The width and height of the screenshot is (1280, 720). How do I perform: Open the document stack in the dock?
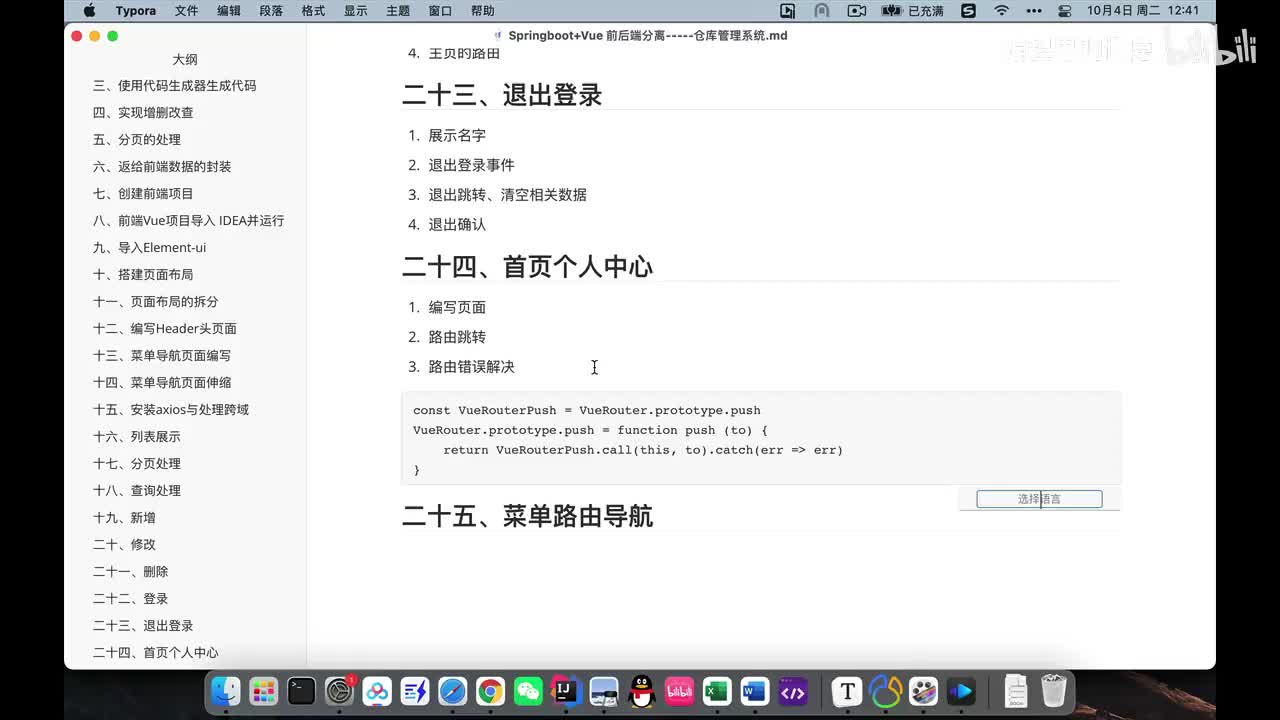(x=1016, y=691)
